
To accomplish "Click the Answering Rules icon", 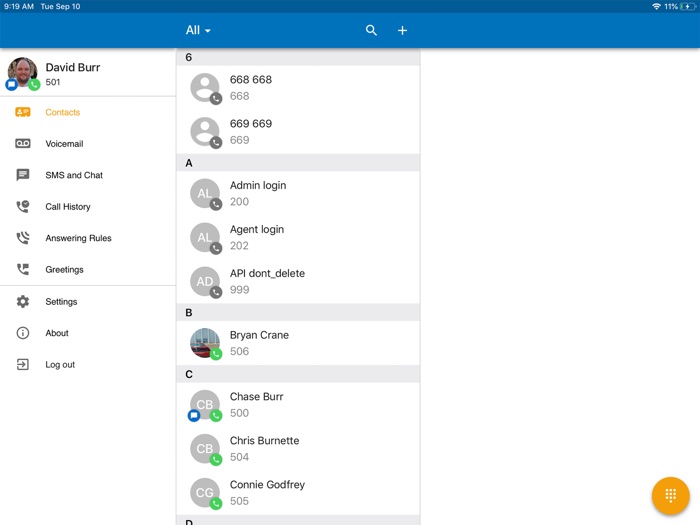I will tap(23, 238).
